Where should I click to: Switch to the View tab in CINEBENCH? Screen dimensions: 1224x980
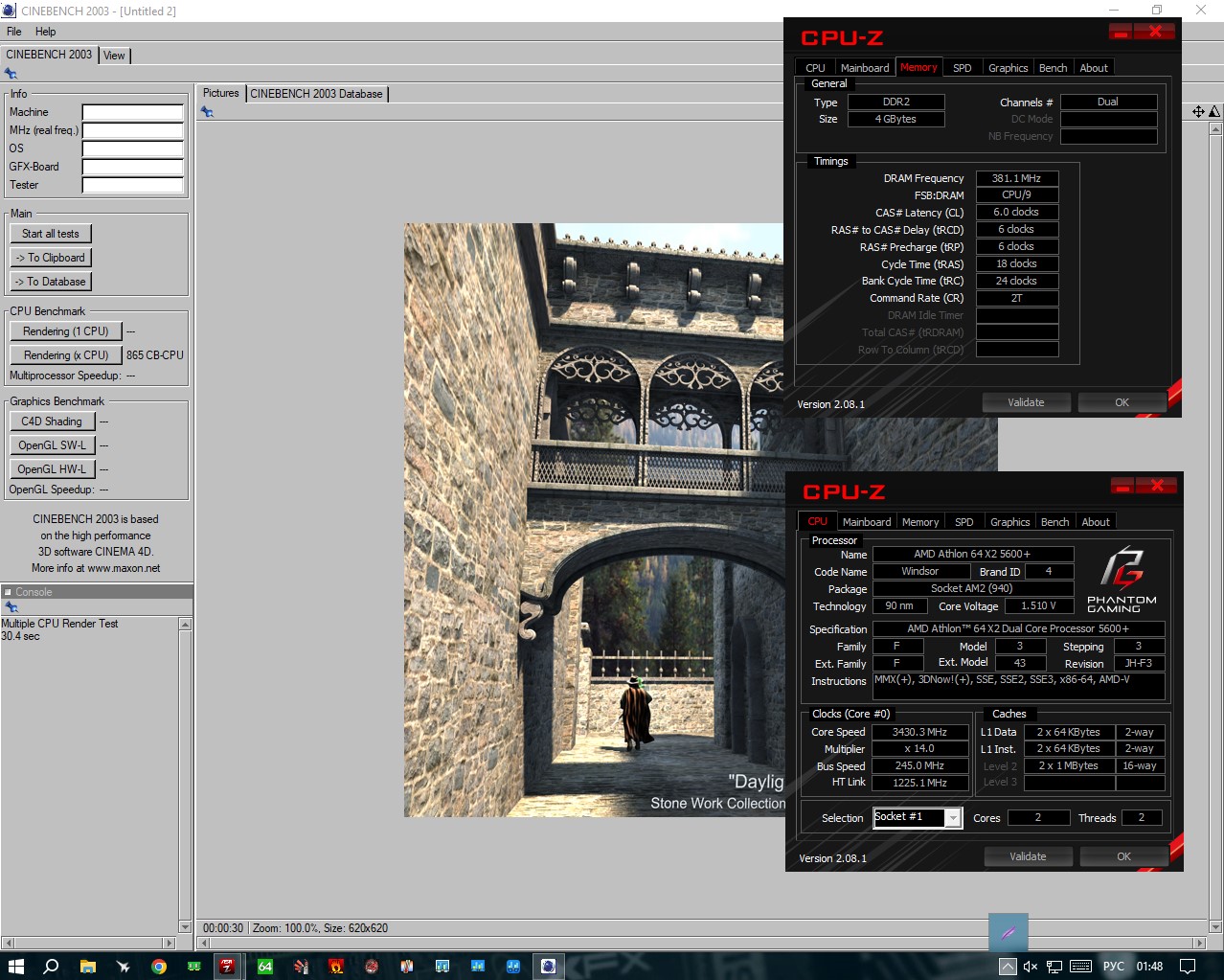click(x=114, y=56)
